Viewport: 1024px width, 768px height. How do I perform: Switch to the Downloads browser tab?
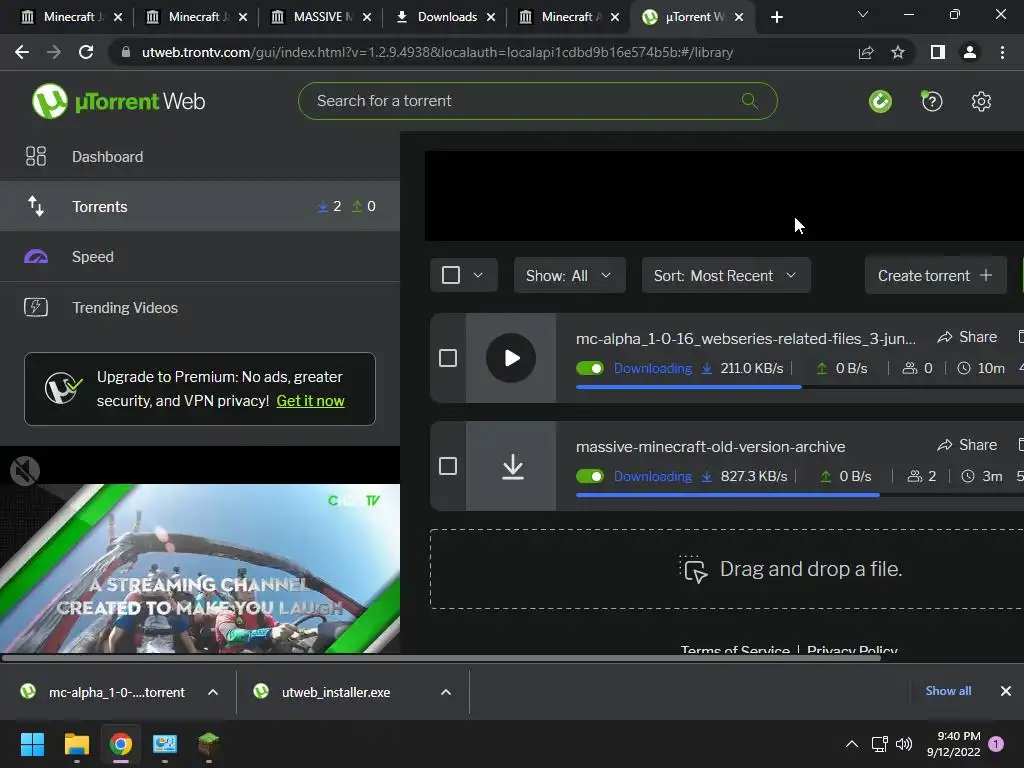pyautogui.click(x=447, y=17)
